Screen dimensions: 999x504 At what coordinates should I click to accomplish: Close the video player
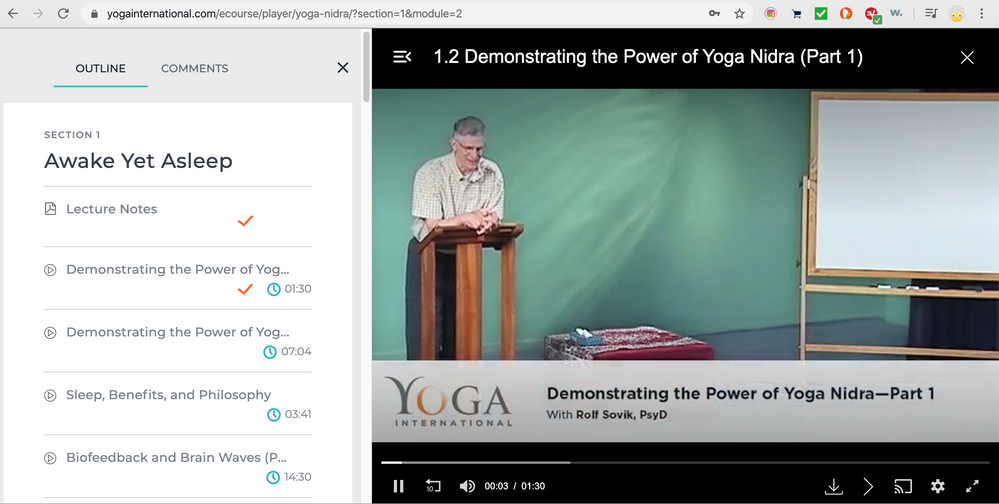pyautogui.click(x=967, y=57)
